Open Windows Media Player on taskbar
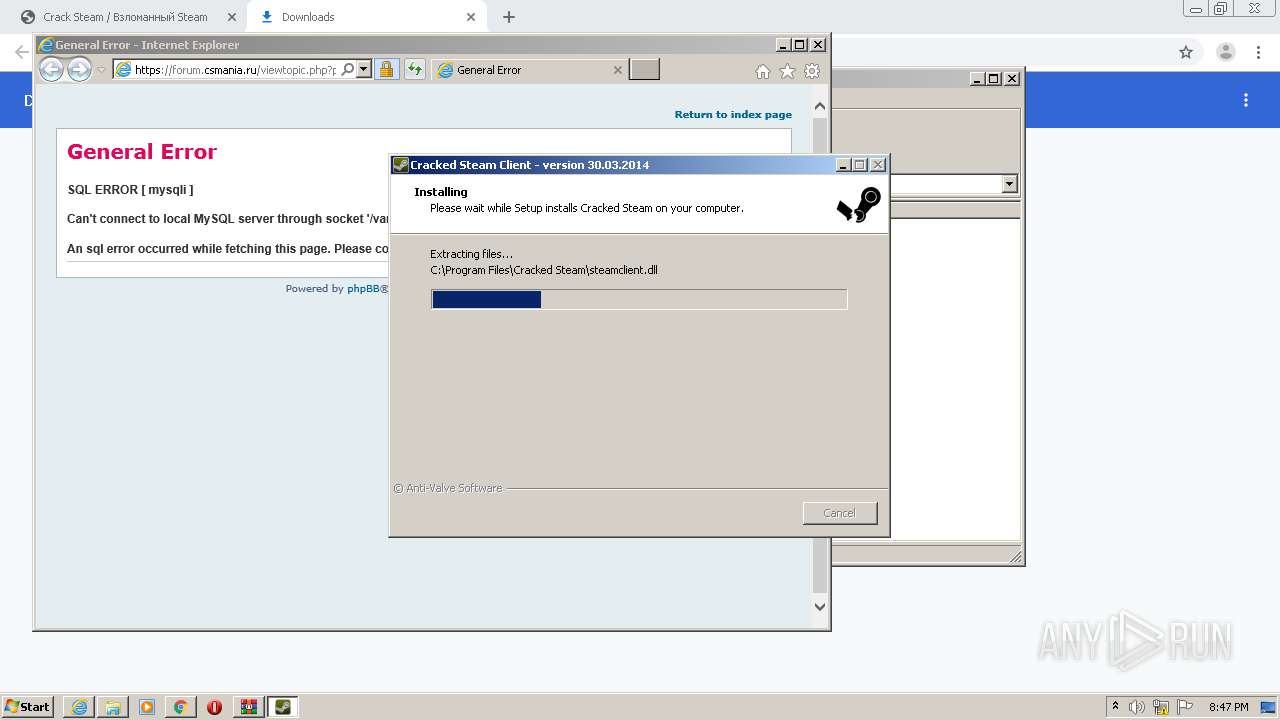This screenshot has width=1280, height=720. tap(147, 707)
